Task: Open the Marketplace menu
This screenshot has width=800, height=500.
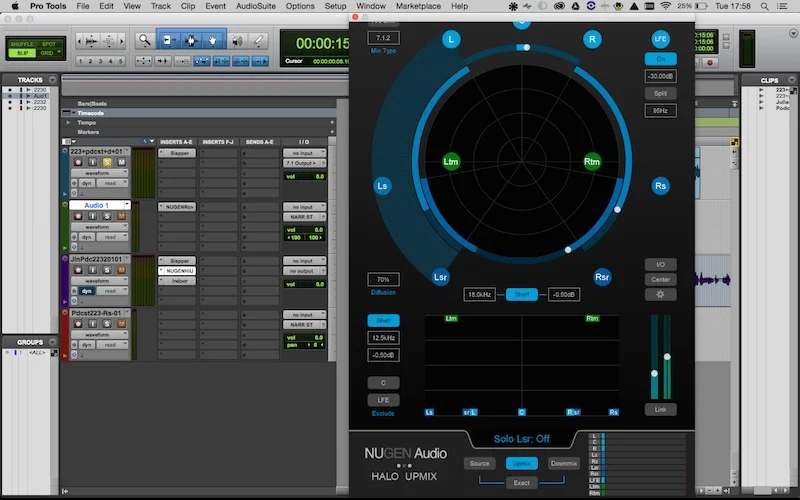Action: pyautogui.click(x=418, y=6)
